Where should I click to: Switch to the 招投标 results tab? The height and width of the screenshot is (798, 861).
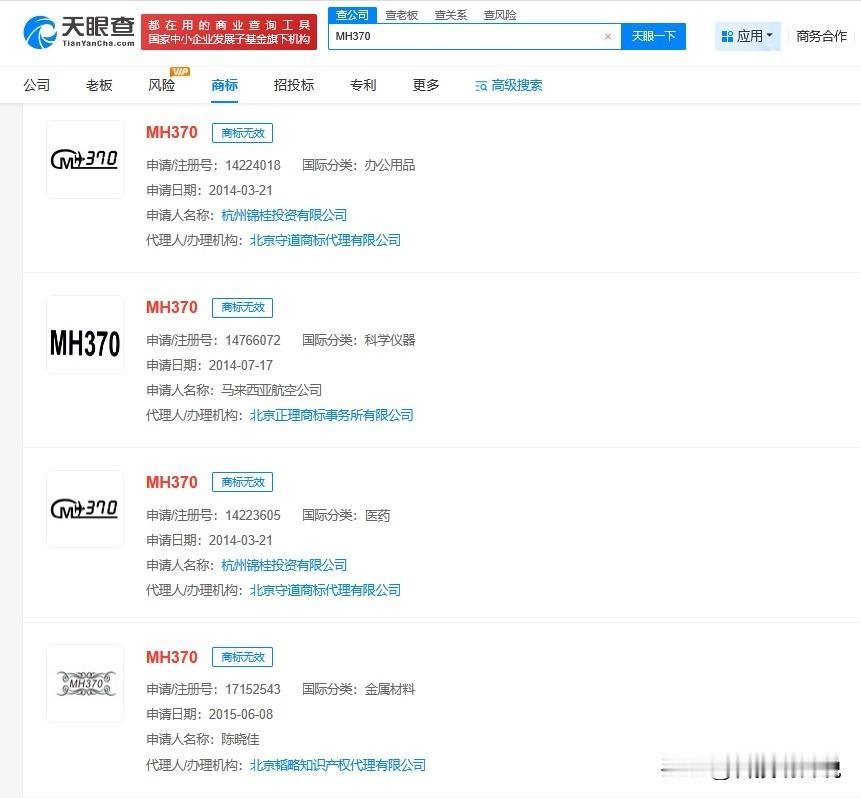tap(294, 85)
